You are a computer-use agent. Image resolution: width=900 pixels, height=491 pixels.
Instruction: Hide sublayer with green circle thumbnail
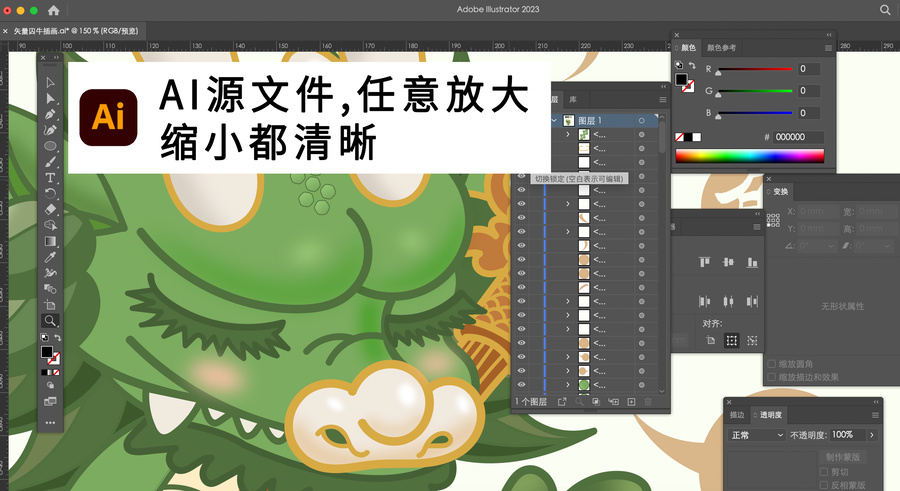point(521,384)
